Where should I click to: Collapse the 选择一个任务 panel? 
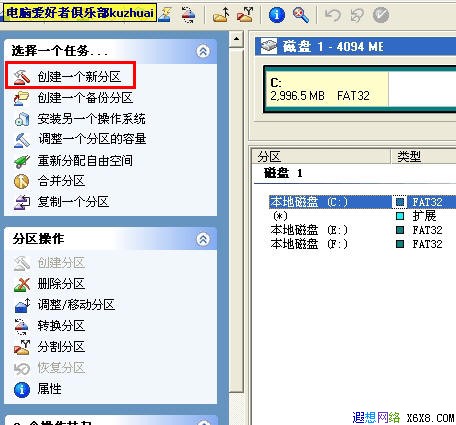[x=203, y=51]
